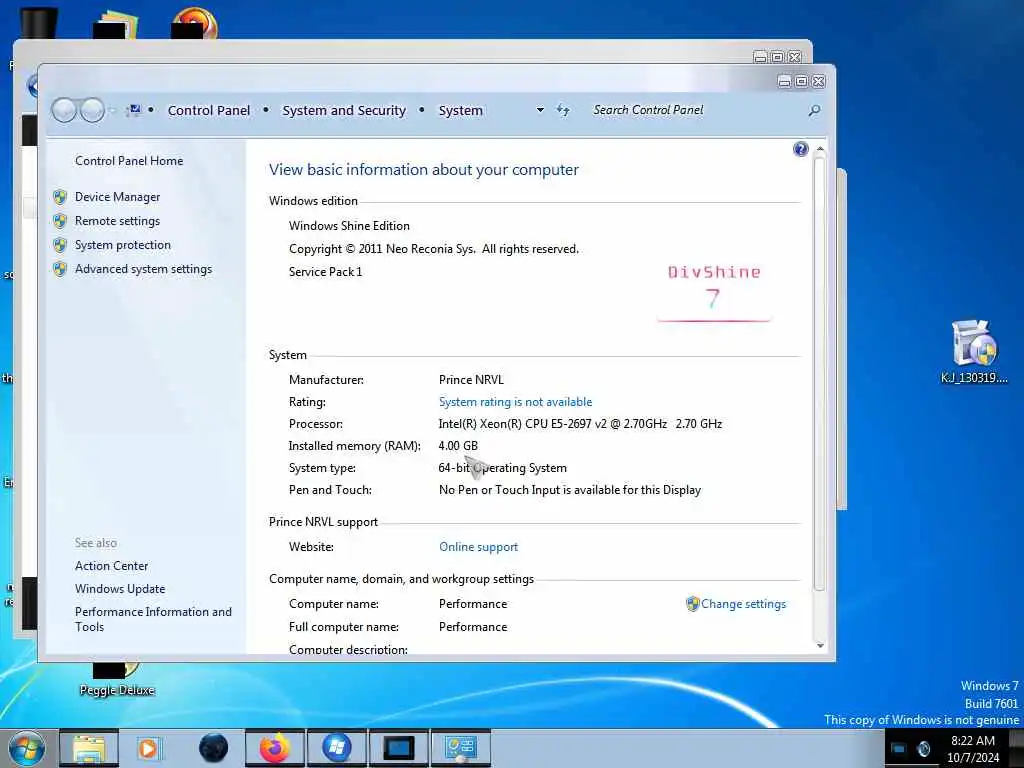The width and height of the screenshot is (1024, 768).
Task: Close the System window
Action: coord(818,81)
